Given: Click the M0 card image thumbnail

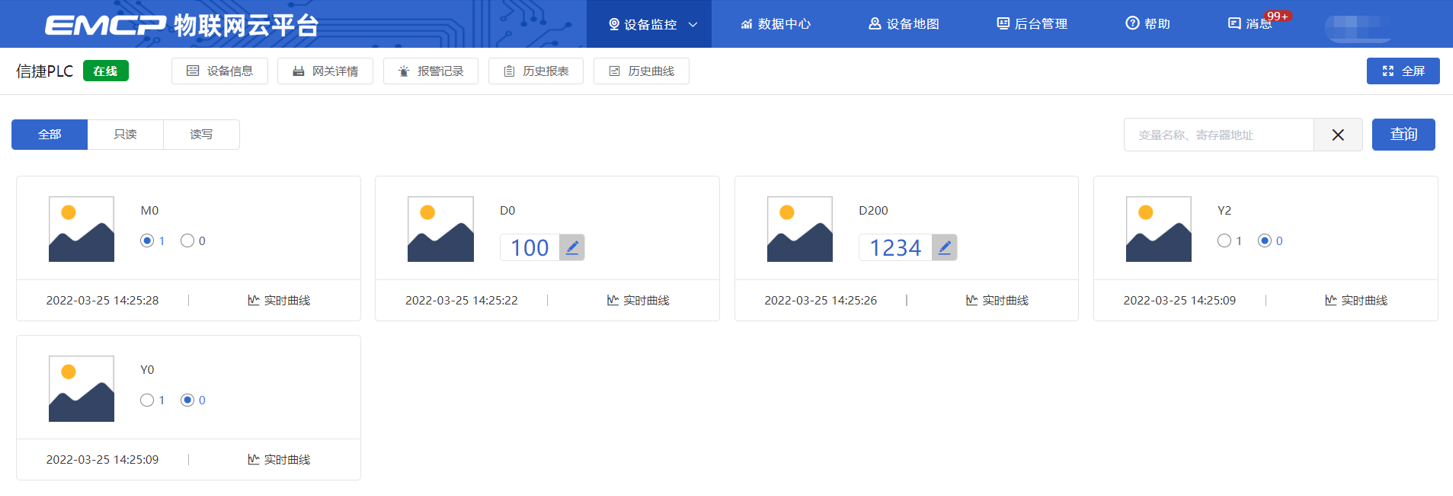Looking at the screenshot, I should tap(82, 229).
